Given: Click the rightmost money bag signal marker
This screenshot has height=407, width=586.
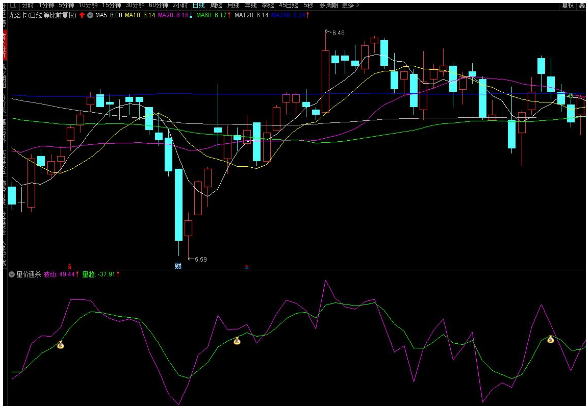Looking at the screenshot, I should pos(550,339).
